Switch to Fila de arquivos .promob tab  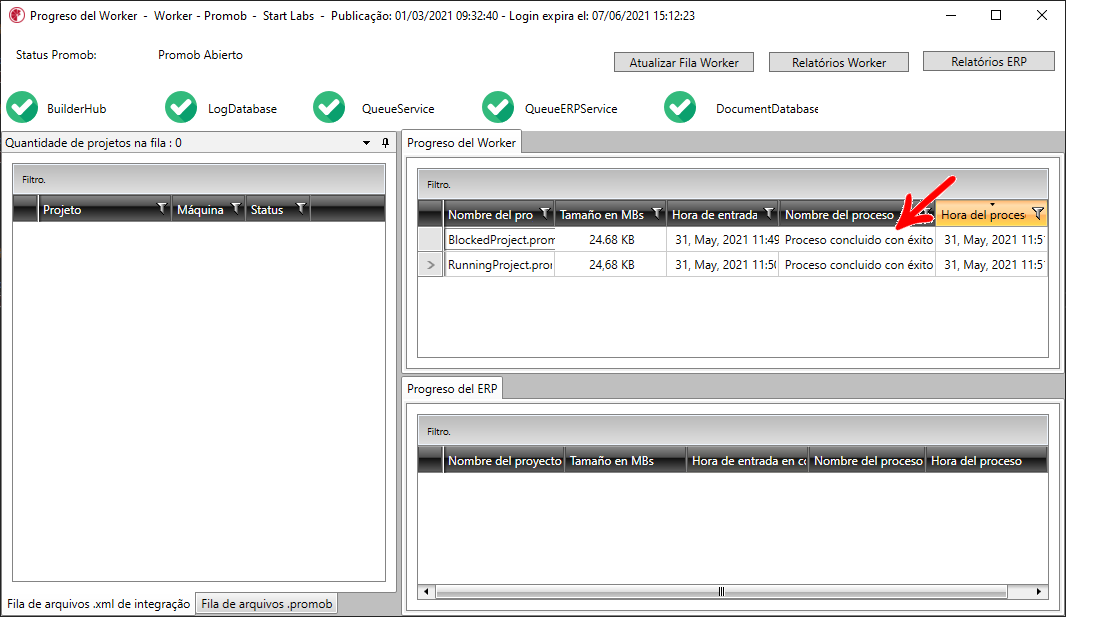[266, 604]
